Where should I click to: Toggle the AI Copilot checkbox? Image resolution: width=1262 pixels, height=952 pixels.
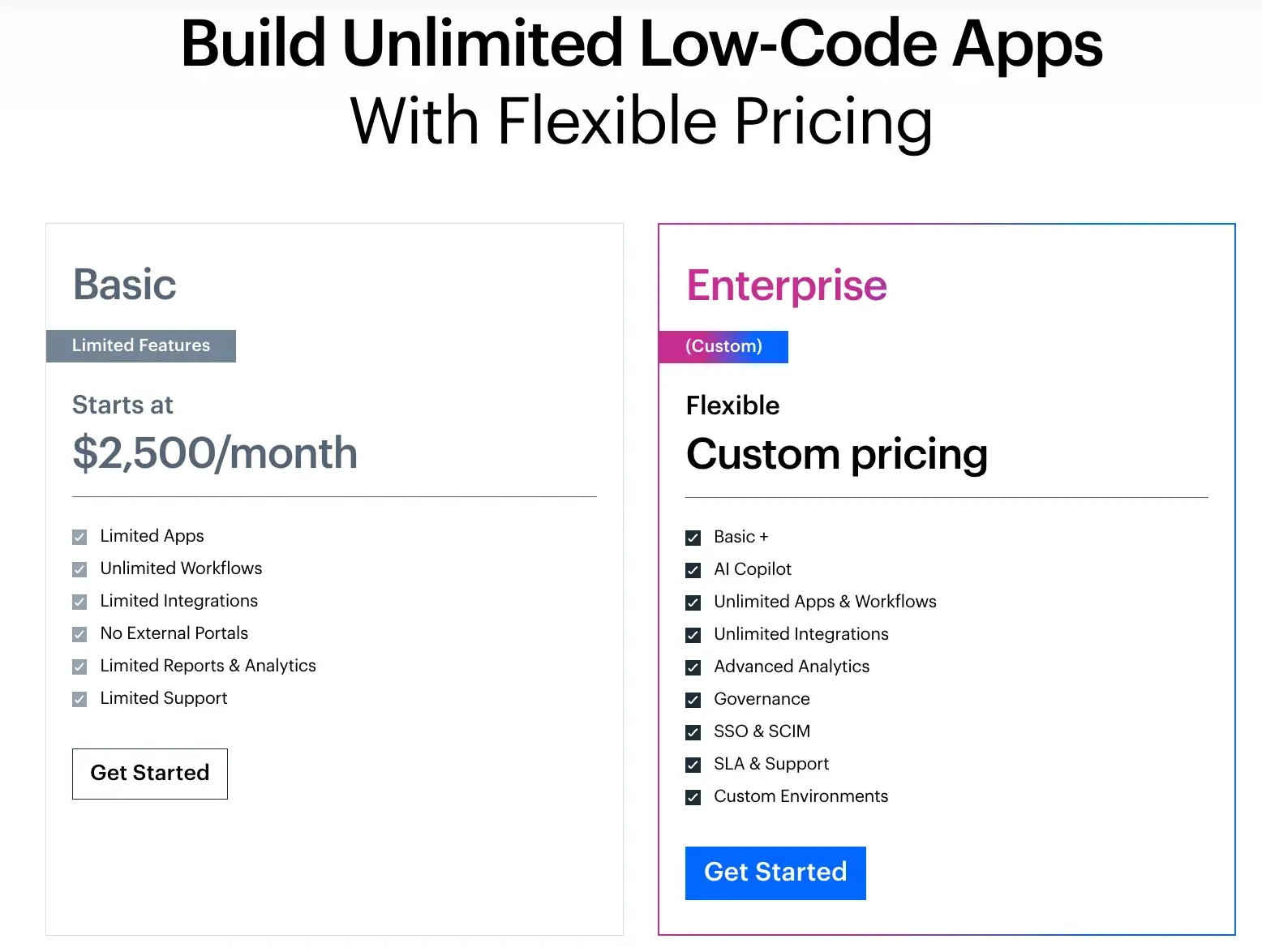click(693, 570)
